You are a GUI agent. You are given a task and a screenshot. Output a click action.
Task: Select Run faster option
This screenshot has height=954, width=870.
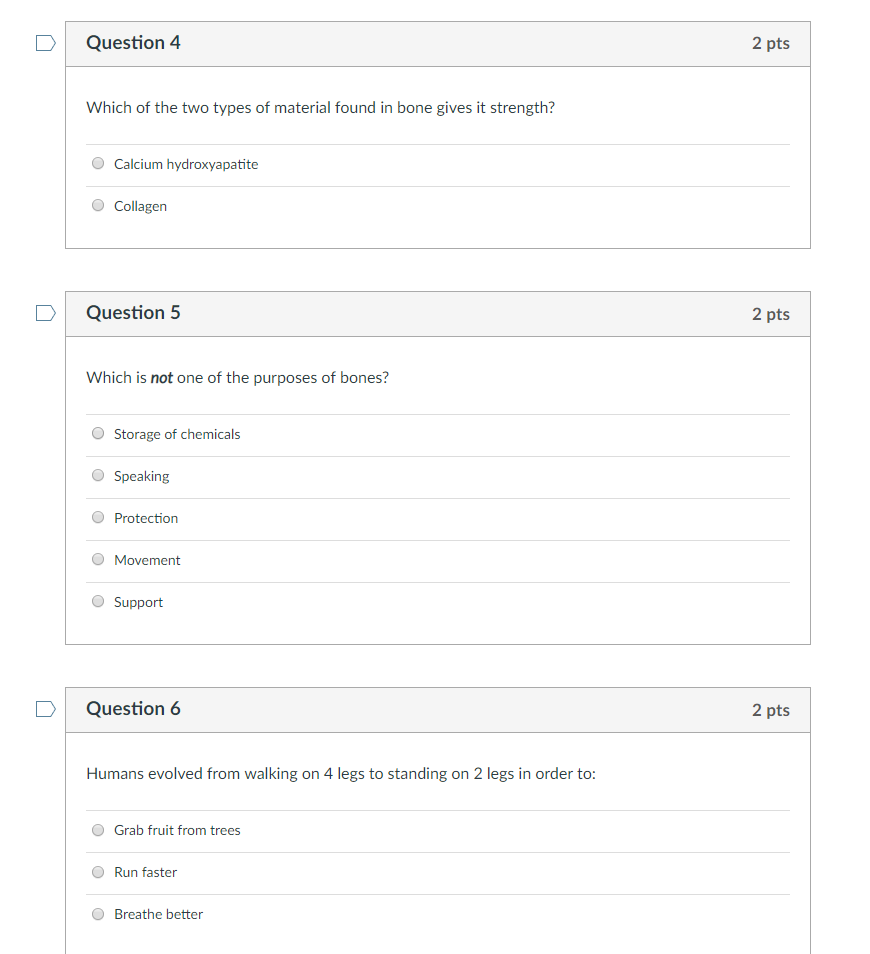pos(98,872)
